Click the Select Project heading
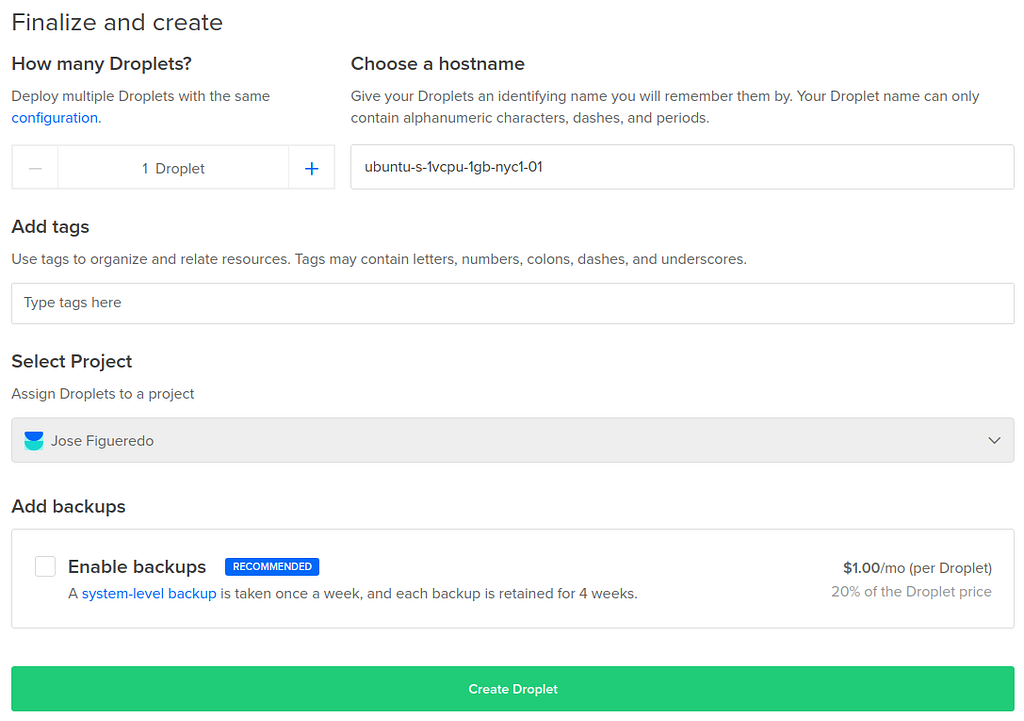1024x721 pixels. click(x=72, y=361)
